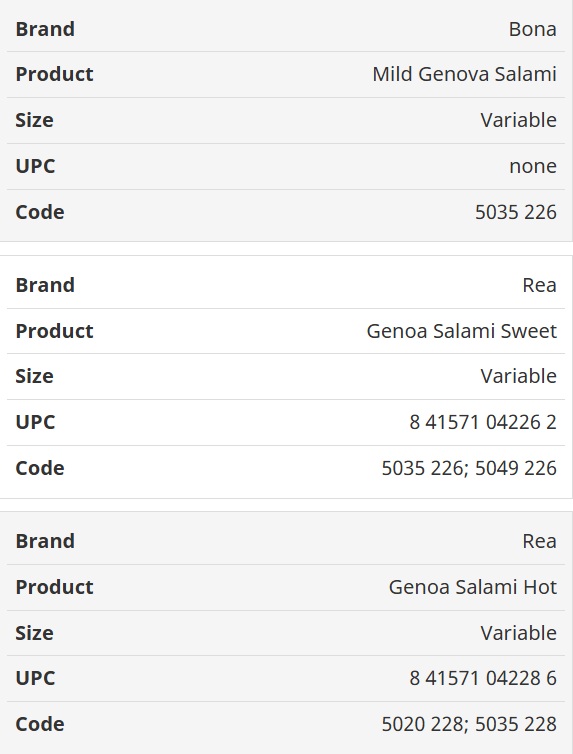Click the UPC value reading none
This screenshot has height=754, width=573.
point(533,166)
